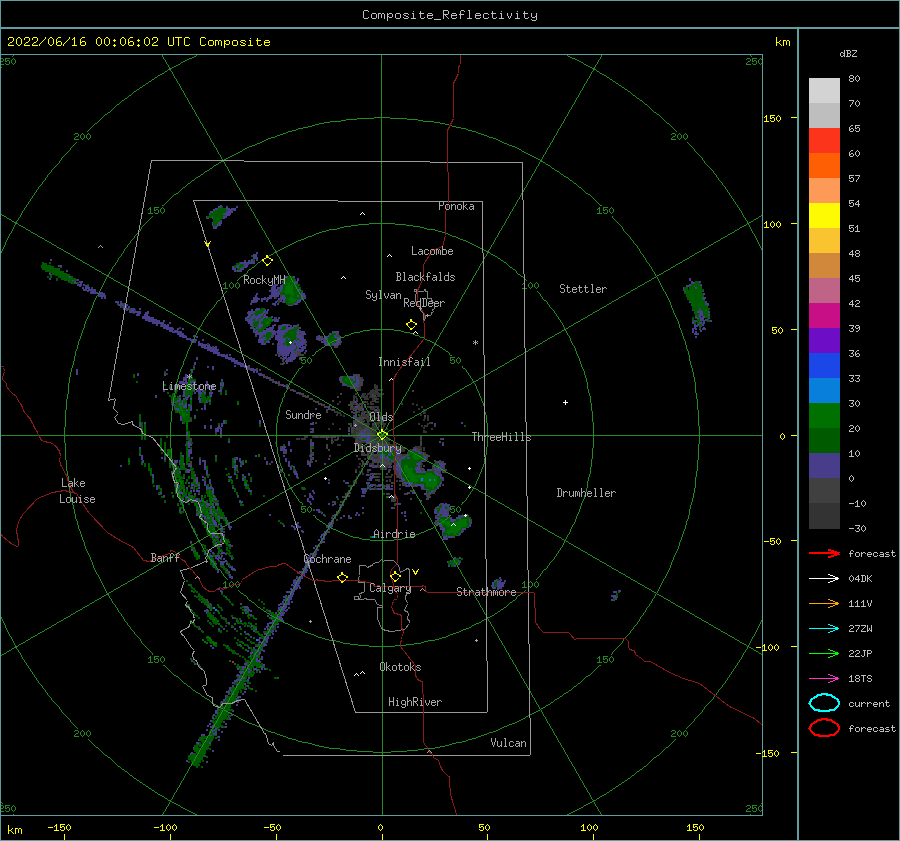This screenshot has width=900, height=841.
Task: Click the Airdrie city label
Action: pos(394,534)
